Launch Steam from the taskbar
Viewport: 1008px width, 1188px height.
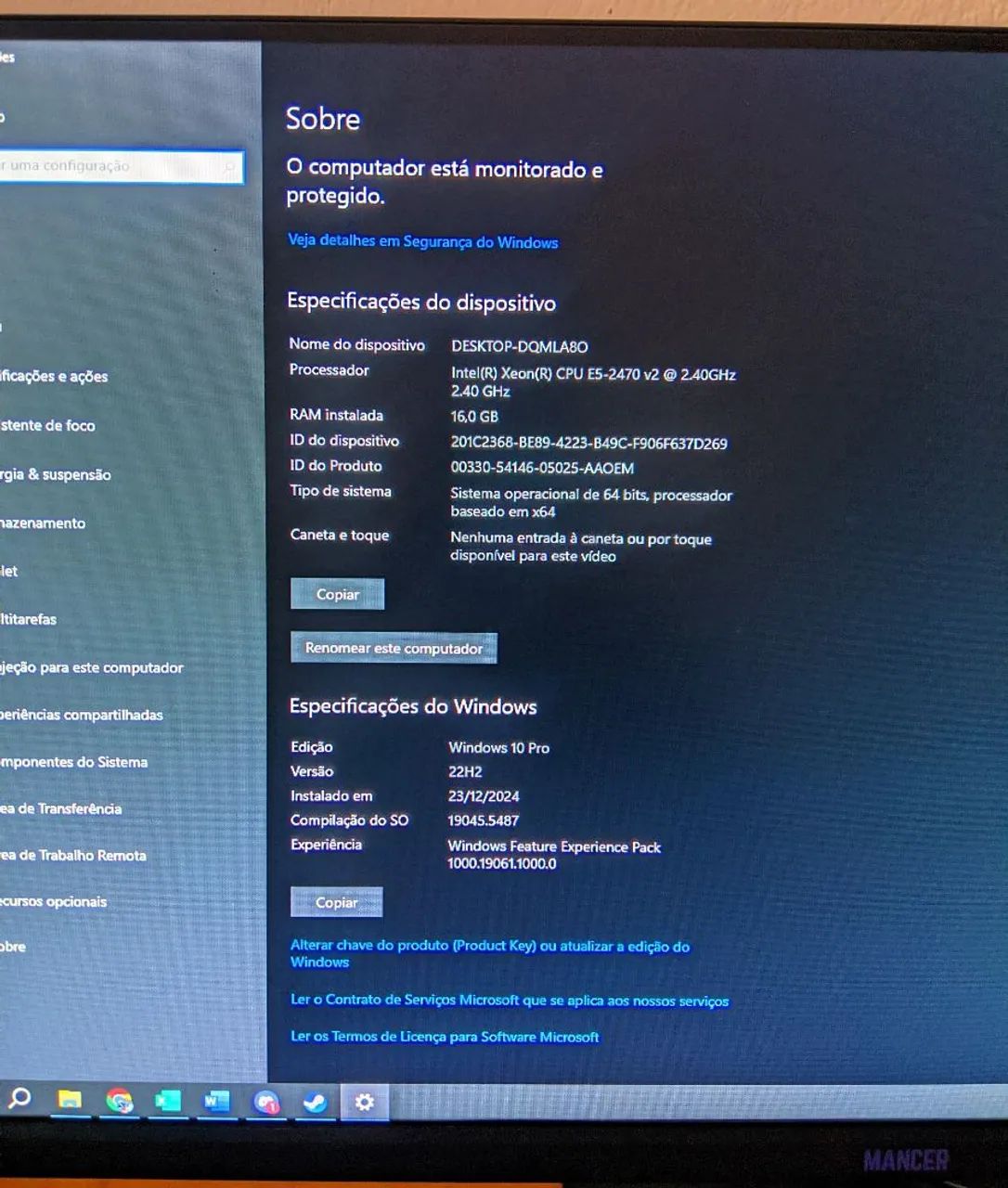click(316, 1103)
